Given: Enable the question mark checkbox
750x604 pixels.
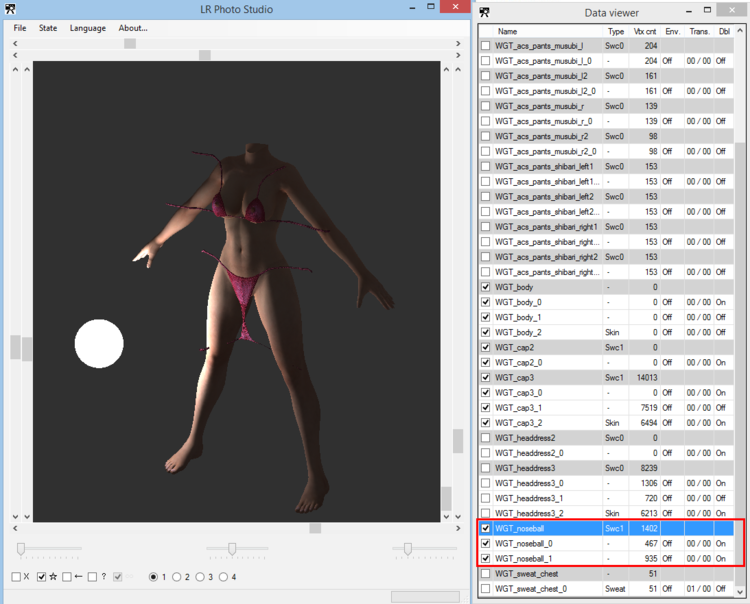Looking at the screenshot, I should (92, 577).
